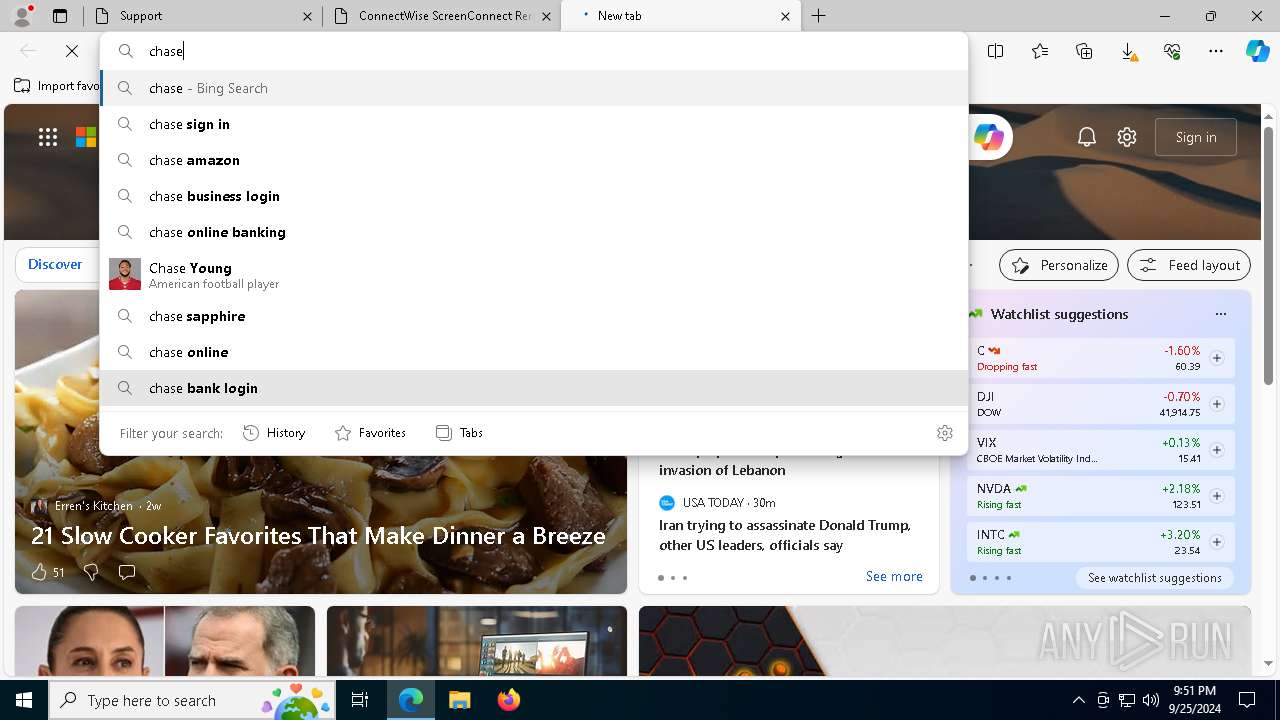The image size is (1280, 720).
Task: Select 'chase sapphire' suggestion
Action: (x=534, y=316)
